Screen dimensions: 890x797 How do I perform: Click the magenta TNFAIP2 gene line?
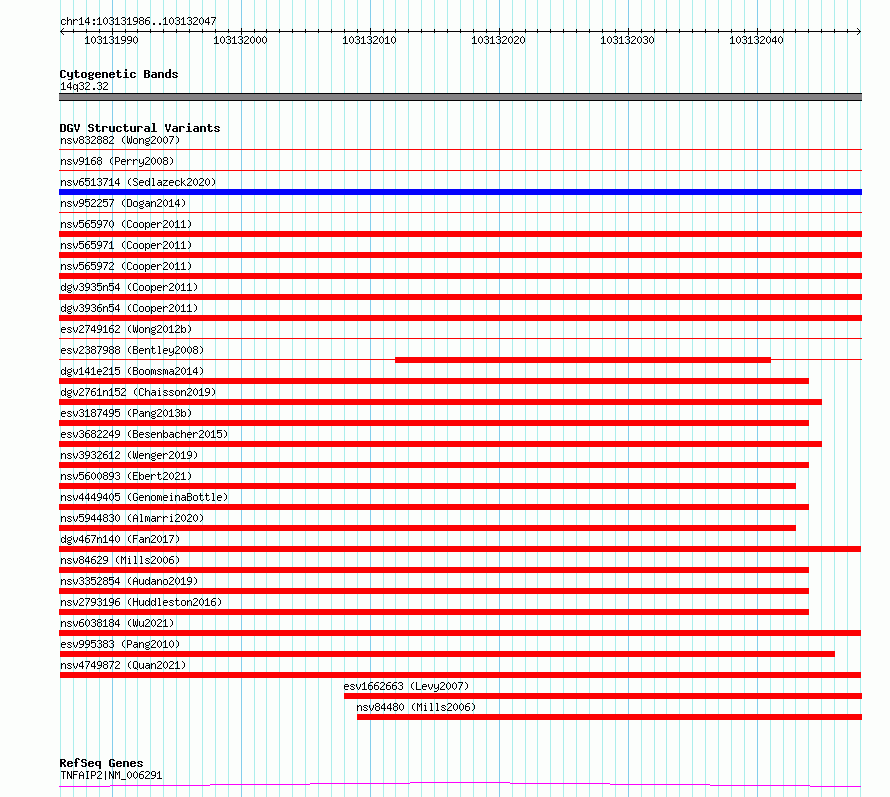pyautogui.click(x=460, y=785)
